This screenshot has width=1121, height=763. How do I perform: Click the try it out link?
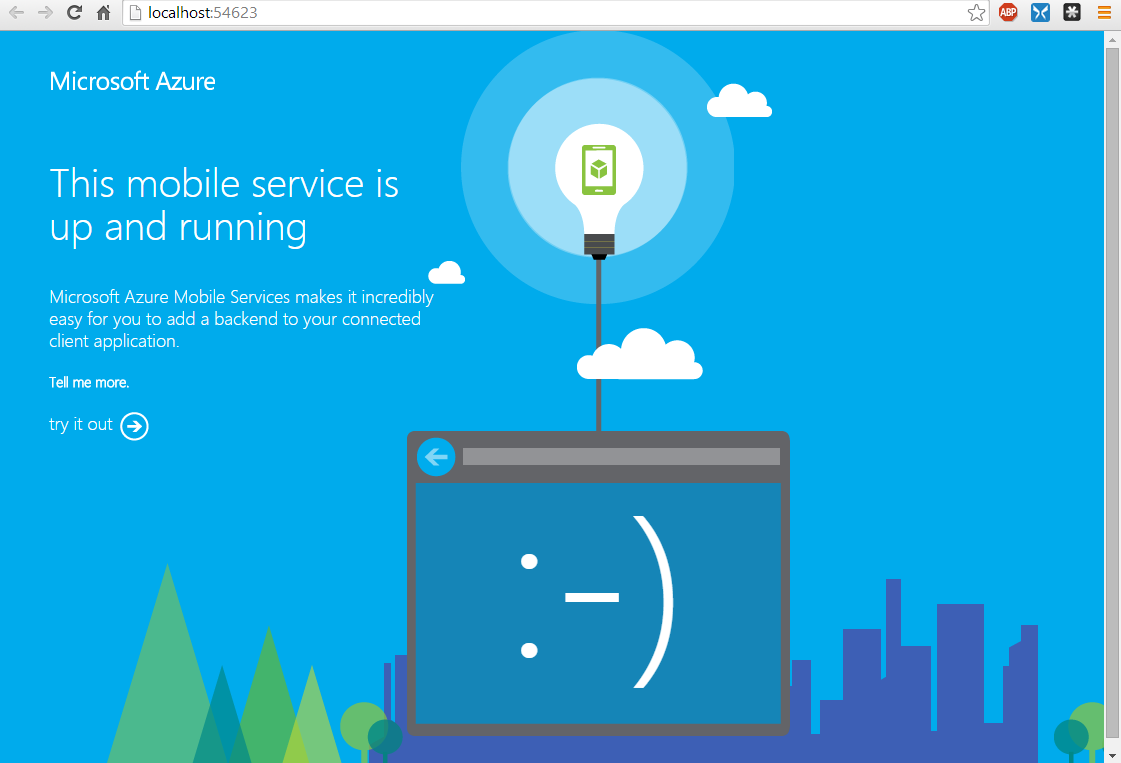click(x=81, y=424)
